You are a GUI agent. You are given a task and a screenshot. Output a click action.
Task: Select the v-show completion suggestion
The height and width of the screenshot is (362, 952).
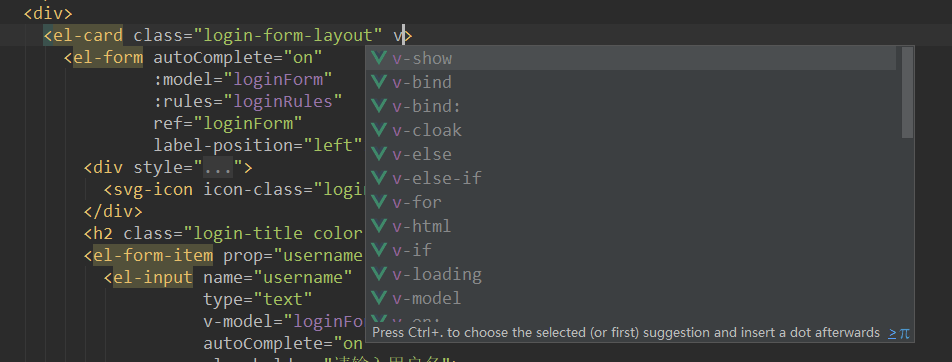pyautogui.click(x=633, y=58)
